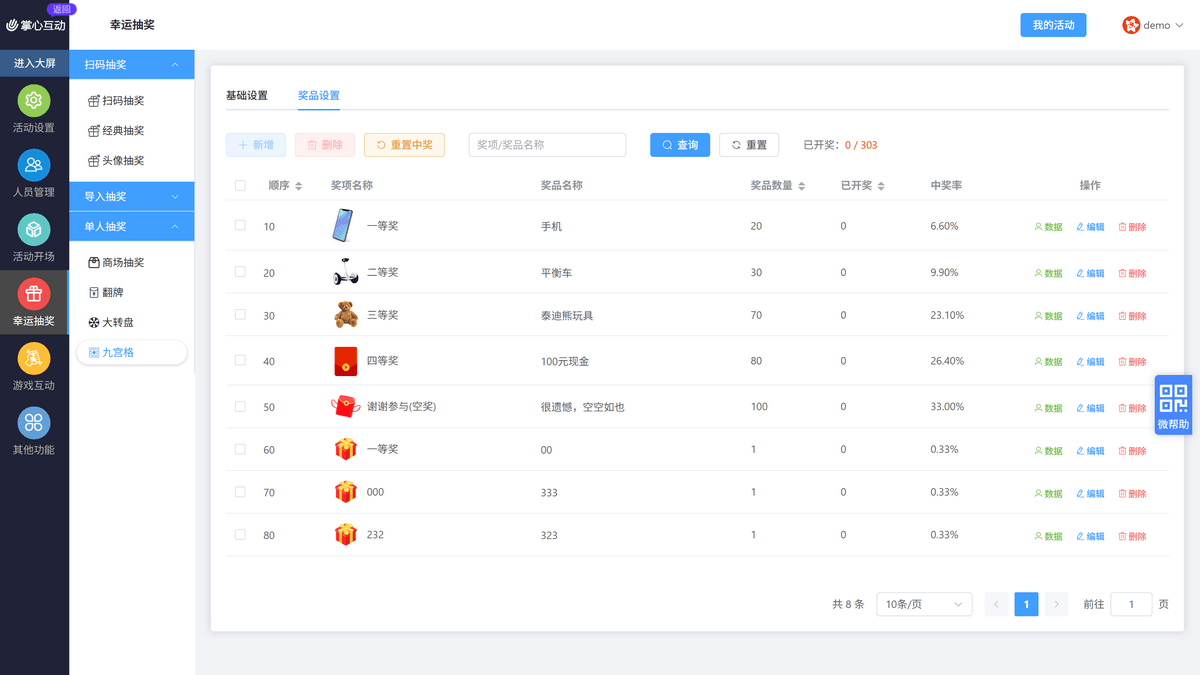Click the 谢谢参与 prize image
The width and height of the screenshot is (1200, 675).
pos(345,407)
